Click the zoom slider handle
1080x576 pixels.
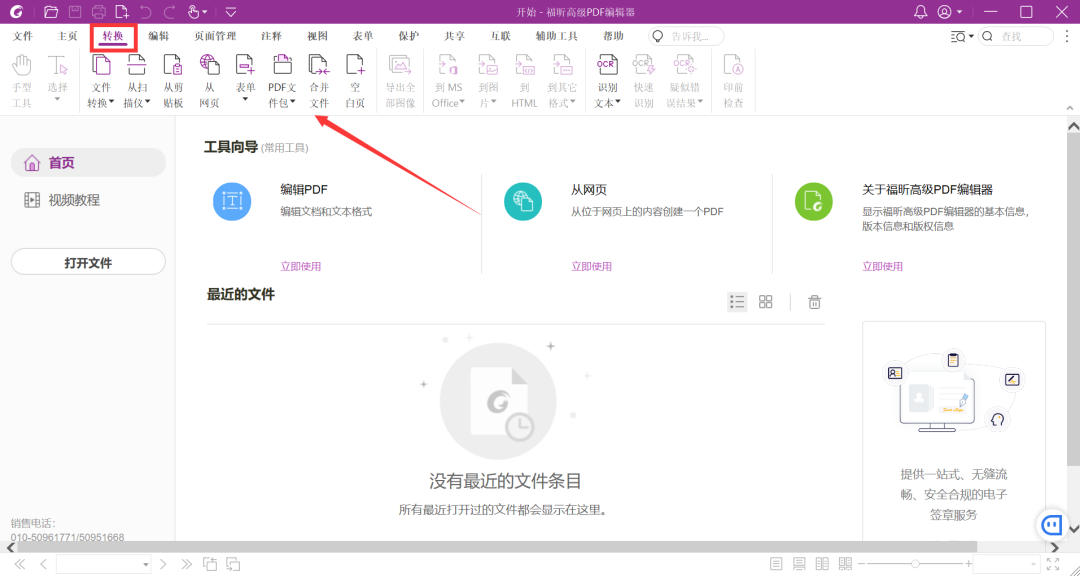pos(915,564)
